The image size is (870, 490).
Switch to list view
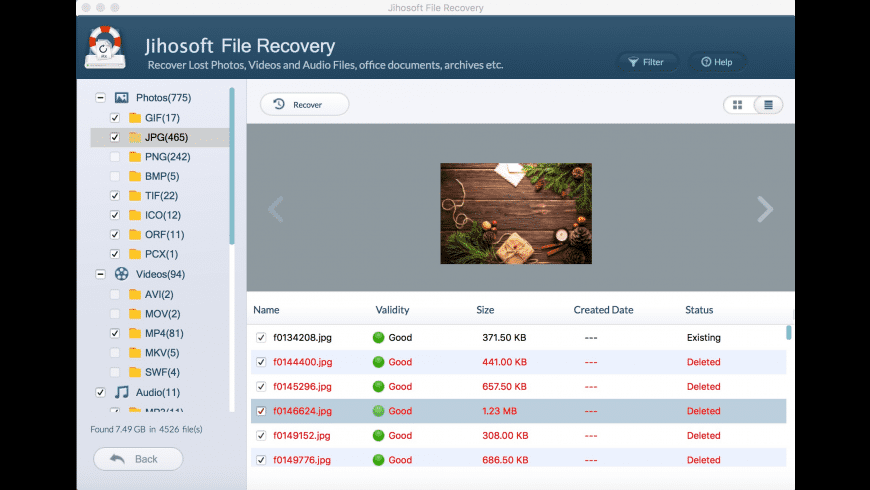768,105
